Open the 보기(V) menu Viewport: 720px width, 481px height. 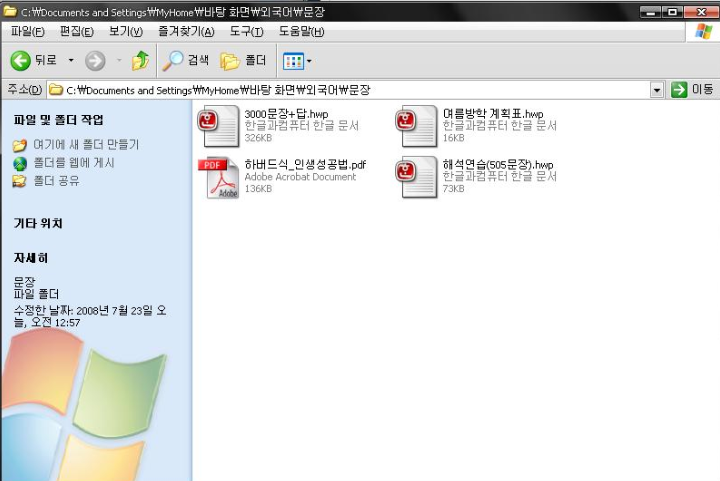coord(126,32)
